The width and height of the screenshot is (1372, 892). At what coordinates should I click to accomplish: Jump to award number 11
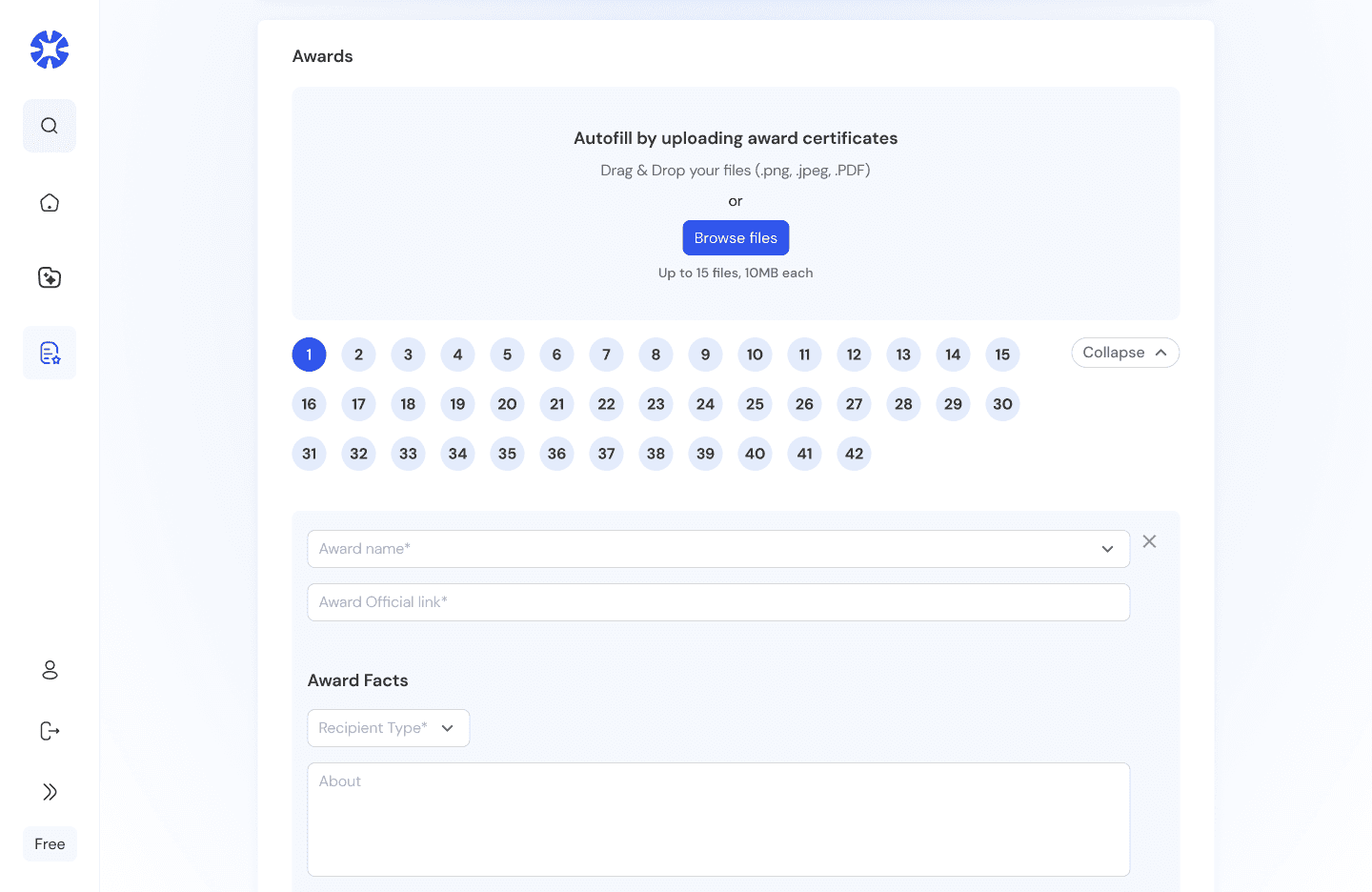(804, 355)
